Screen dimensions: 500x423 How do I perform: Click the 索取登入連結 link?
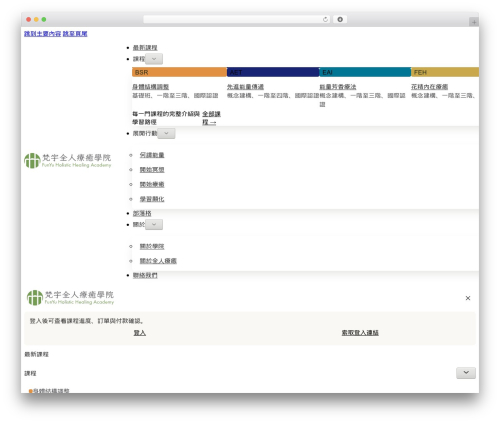360,333
